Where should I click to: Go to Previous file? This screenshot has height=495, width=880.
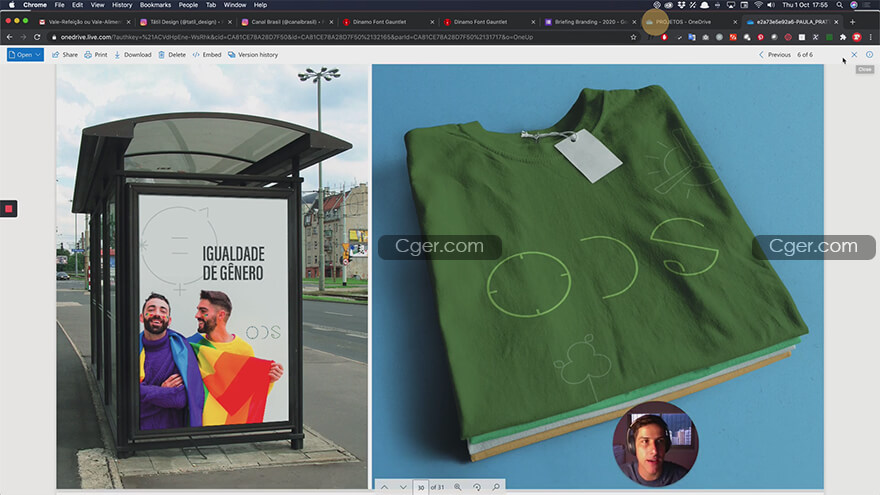774,55
